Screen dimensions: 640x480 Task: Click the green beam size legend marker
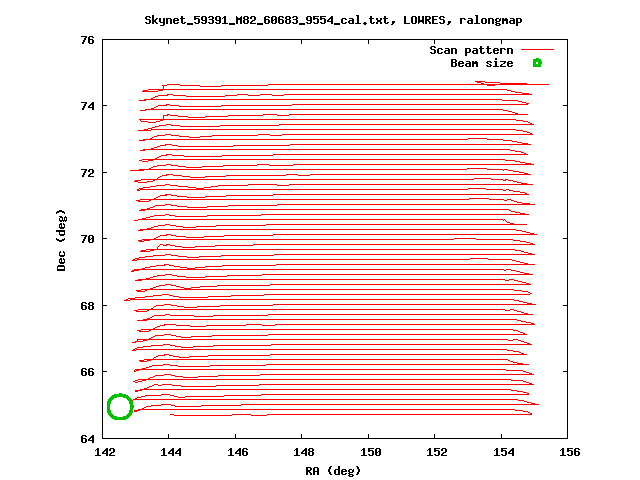537,63
